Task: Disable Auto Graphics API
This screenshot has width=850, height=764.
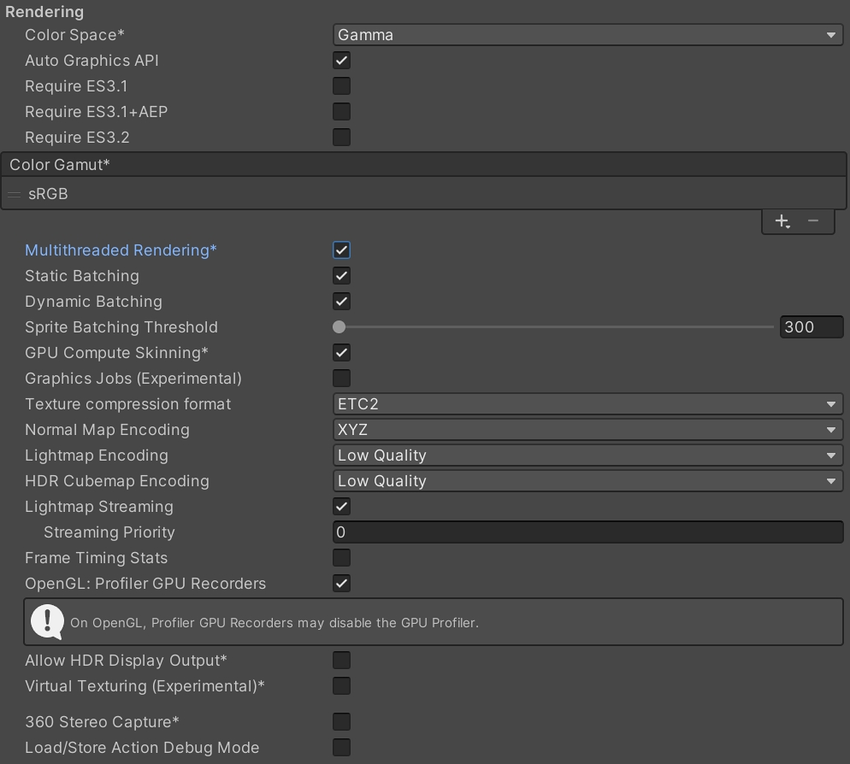Action: 341,60
